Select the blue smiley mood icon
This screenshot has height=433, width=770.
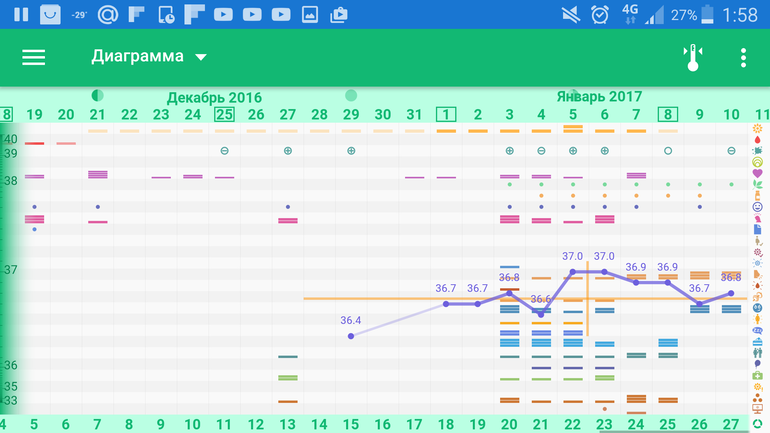point(757,207)
